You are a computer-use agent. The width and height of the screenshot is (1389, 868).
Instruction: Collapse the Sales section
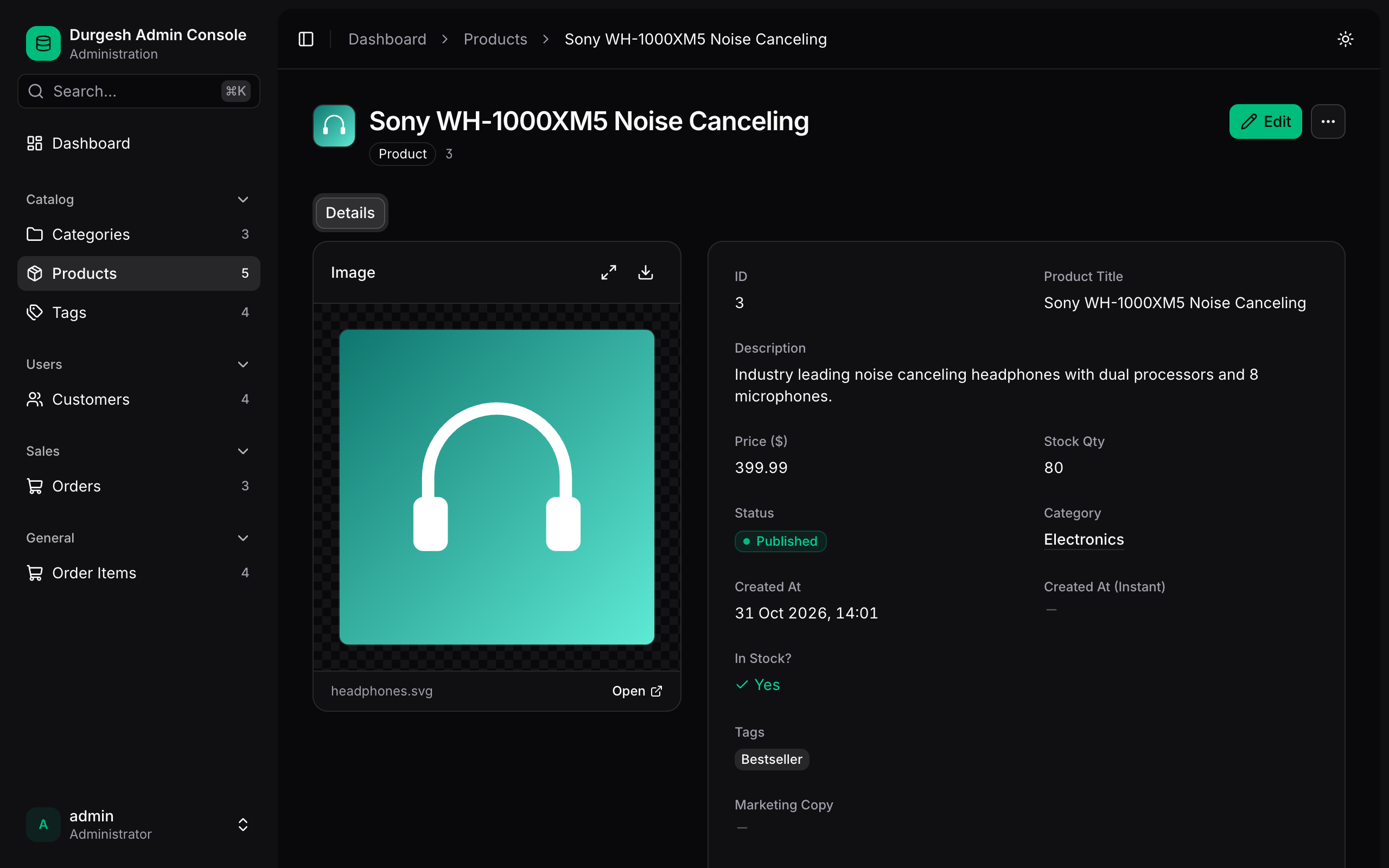click(243, 451)
